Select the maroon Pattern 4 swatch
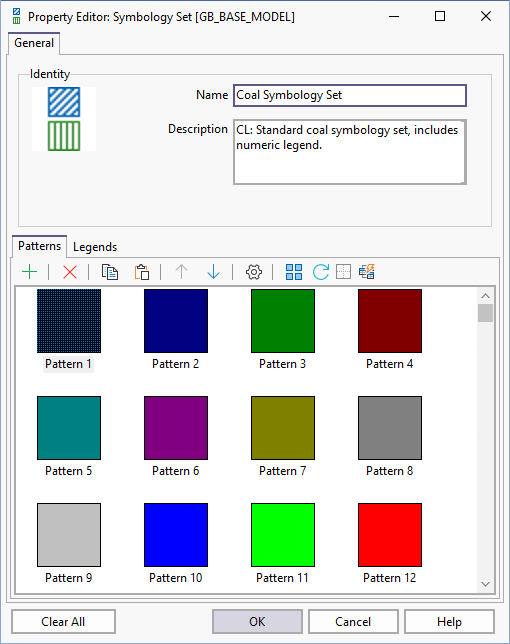The image size is (510, 644). 390,321
